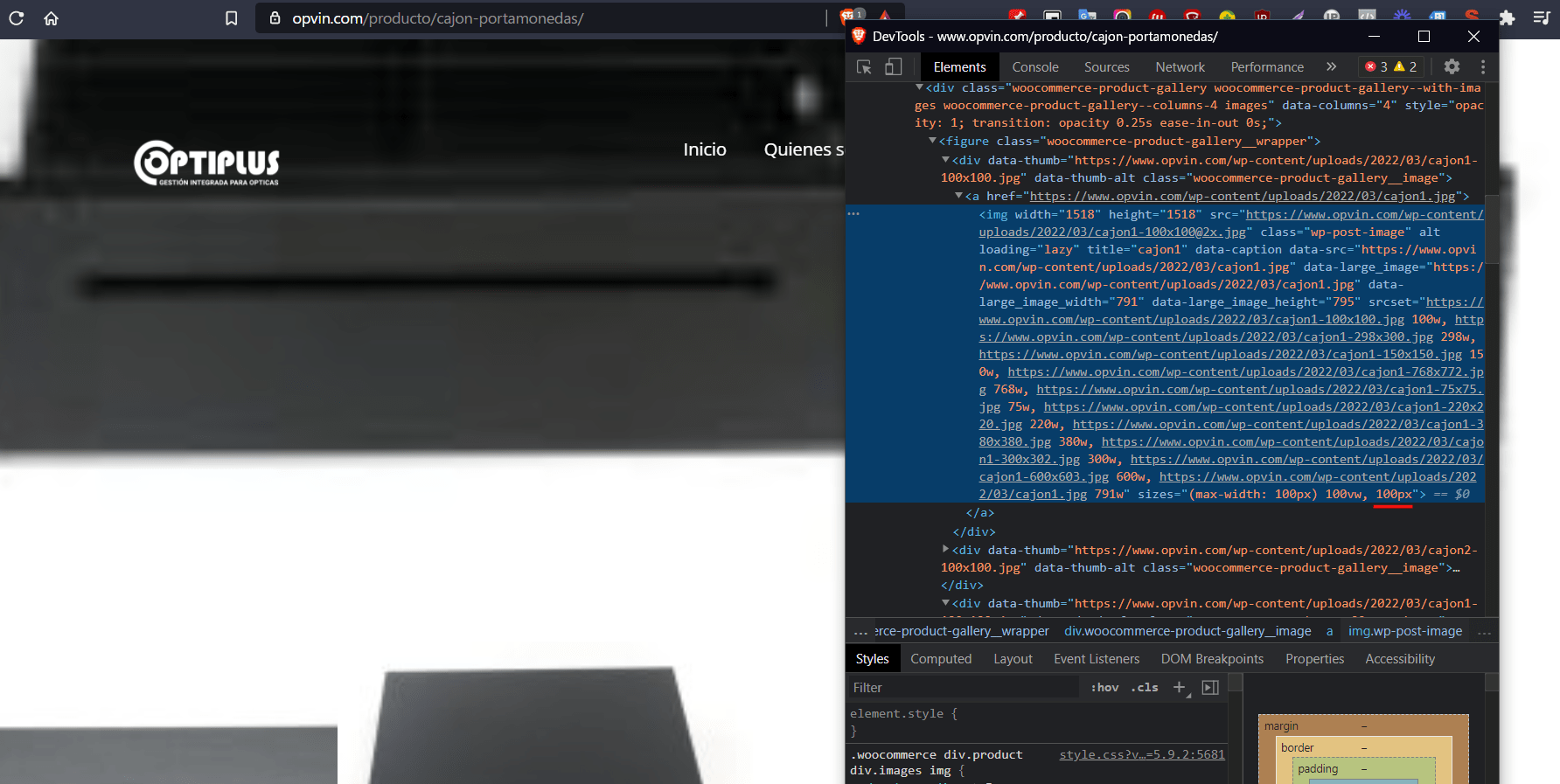
Task: Open style.css?v…=5.9.2:5681 source link
Action: tap(1142, 754)
